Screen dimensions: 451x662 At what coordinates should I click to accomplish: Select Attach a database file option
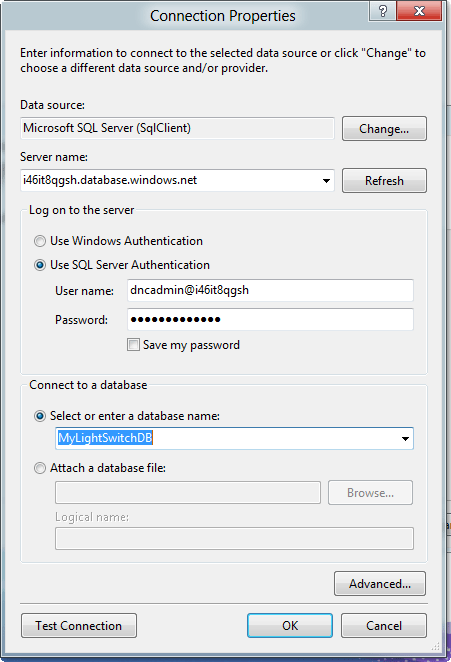click(x=40, y=468)
